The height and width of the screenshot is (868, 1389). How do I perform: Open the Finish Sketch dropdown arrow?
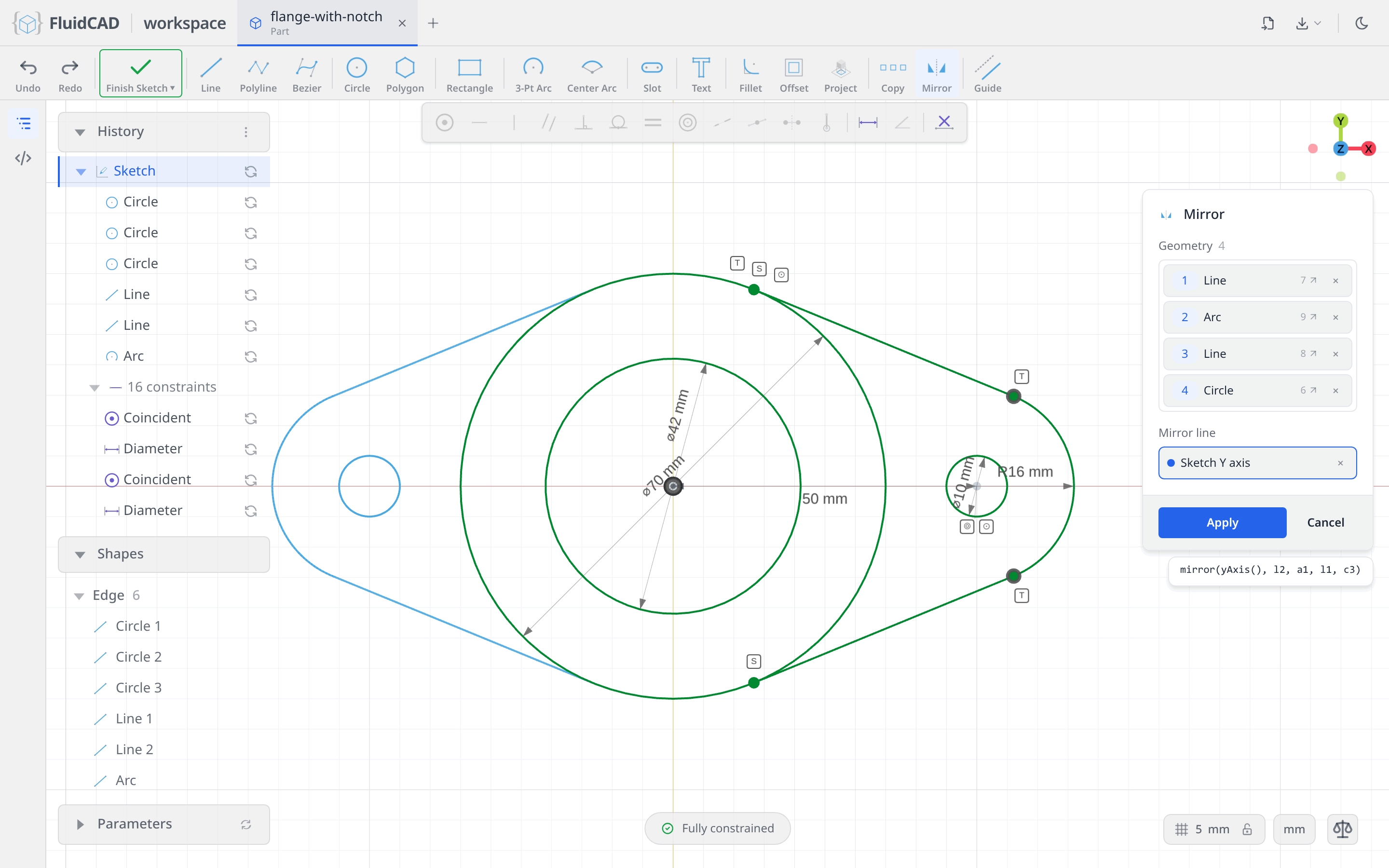pos(172,88)
